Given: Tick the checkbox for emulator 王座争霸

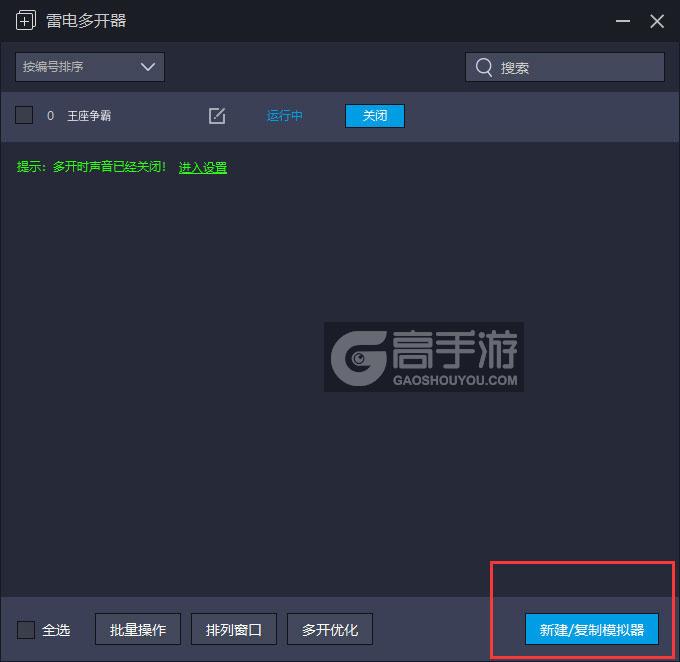Looking at the screenshot, I should pyautogui.click(x=25, y=116).
